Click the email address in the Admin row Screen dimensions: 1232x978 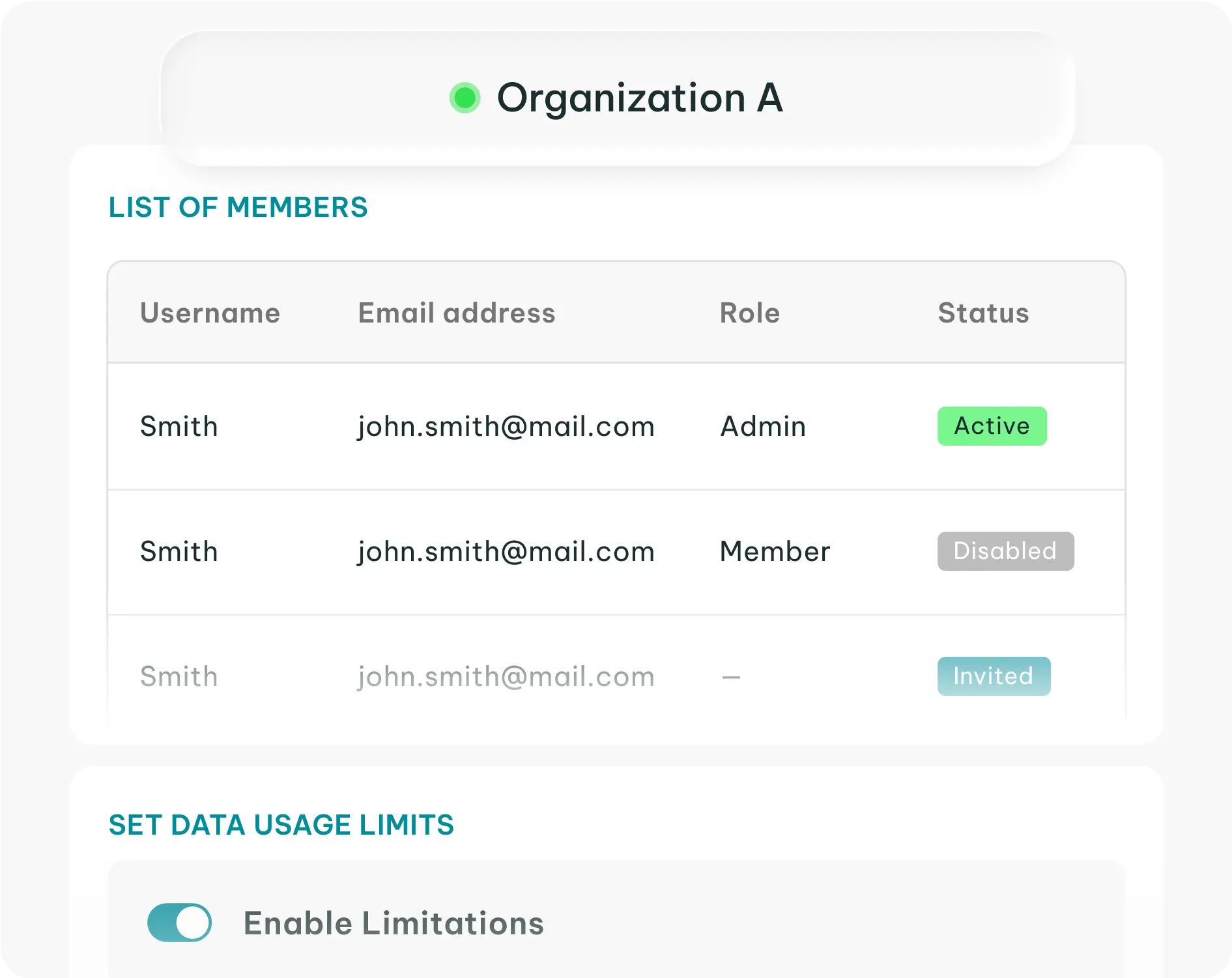[x=506, y=427]
